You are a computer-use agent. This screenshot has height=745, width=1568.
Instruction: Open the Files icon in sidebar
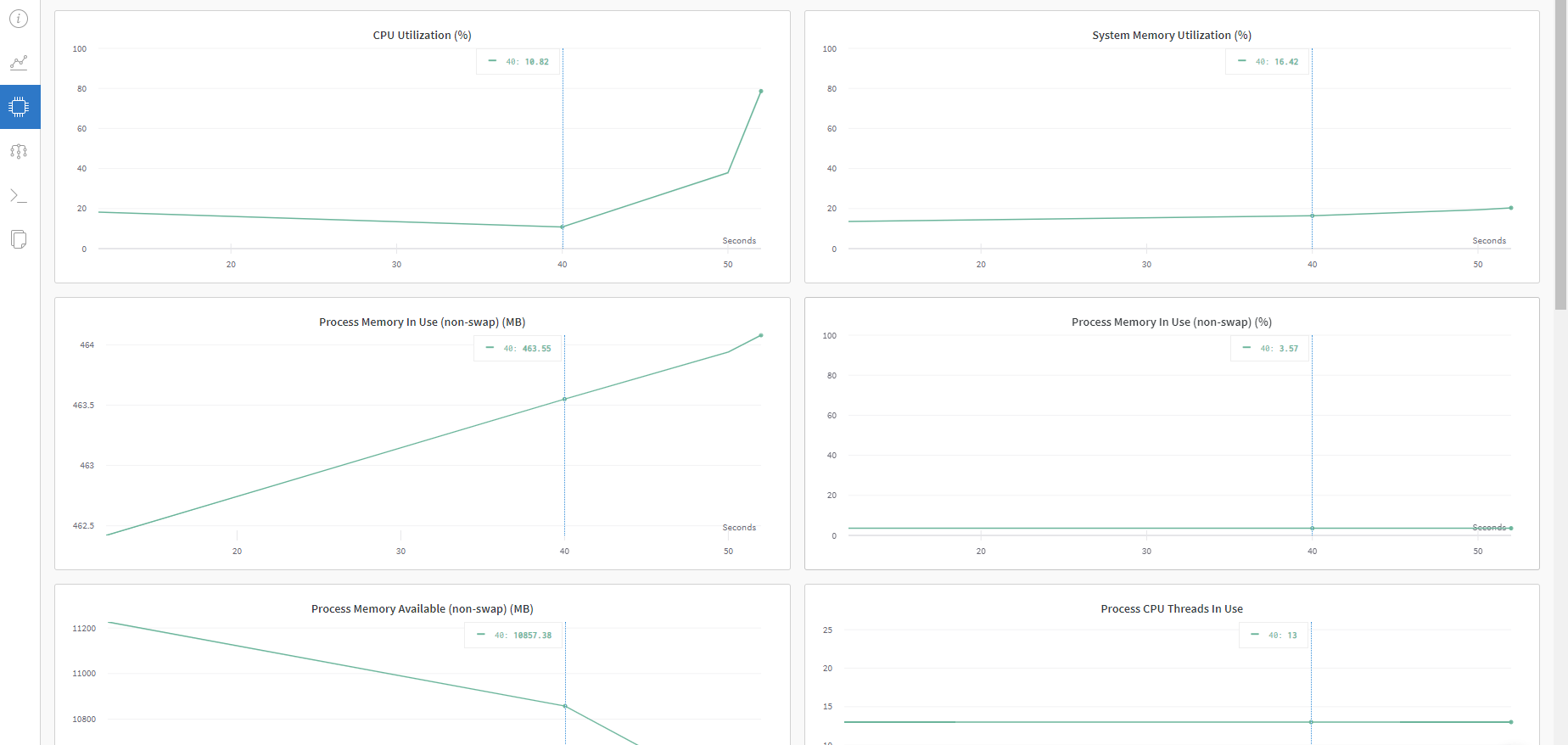click(19, 239)
